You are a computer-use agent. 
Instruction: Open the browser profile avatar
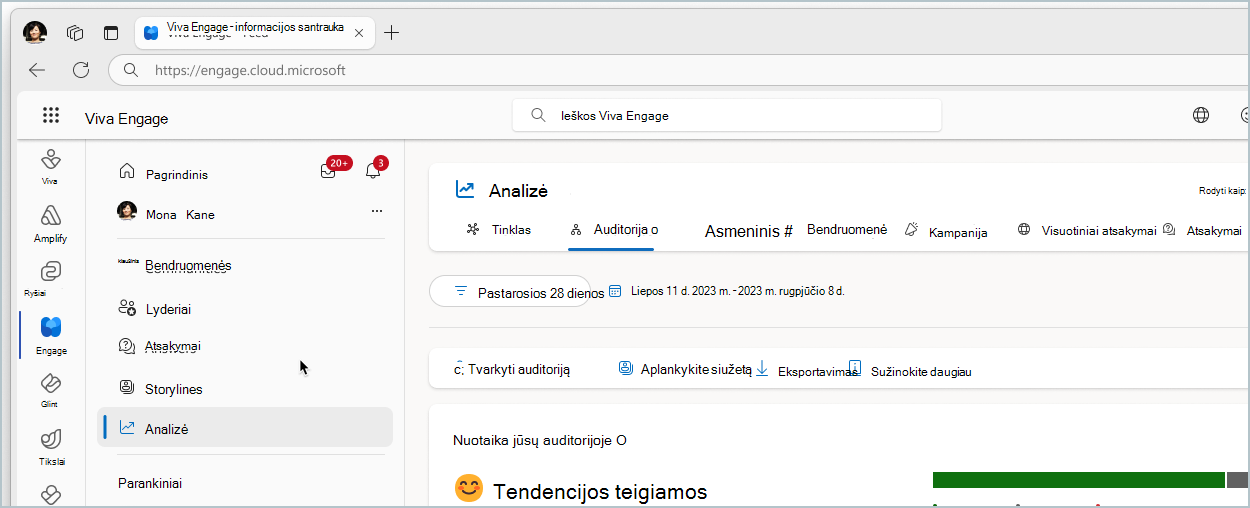[x=35, y=32]
